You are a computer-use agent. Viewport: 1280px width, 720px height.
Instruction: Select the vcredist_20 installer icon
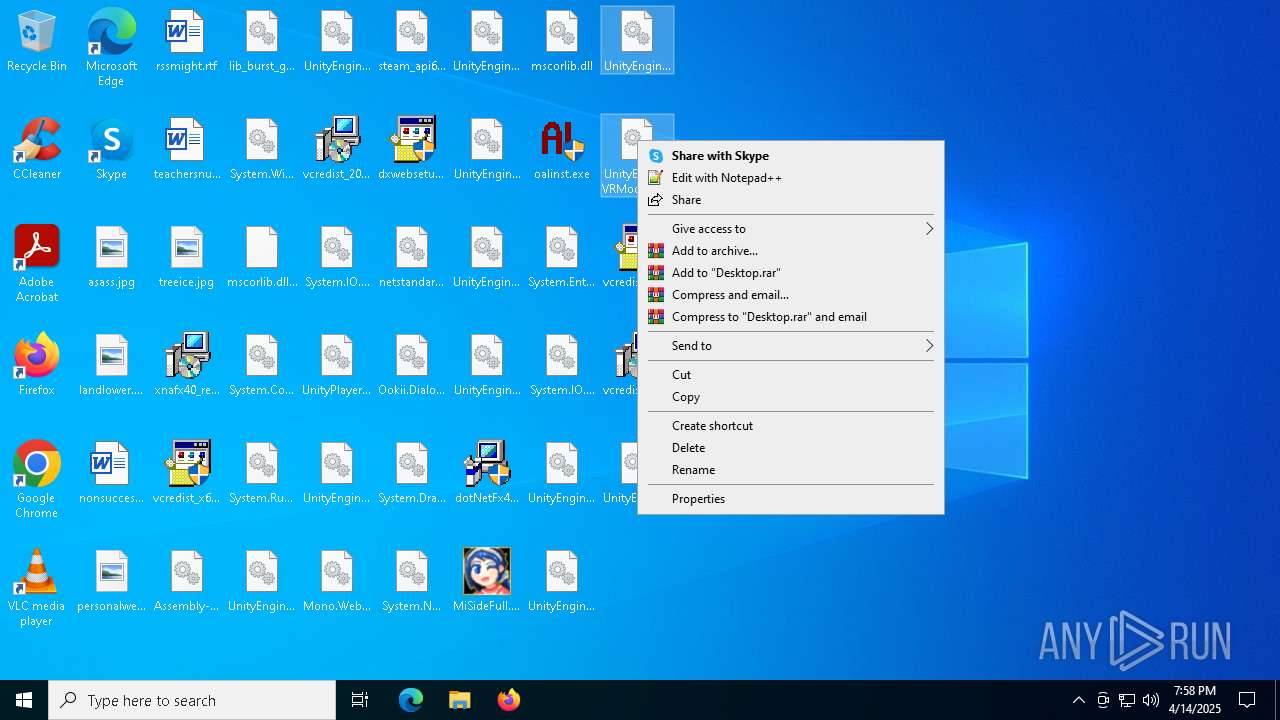pyautogui.click(x=337, y=149)
